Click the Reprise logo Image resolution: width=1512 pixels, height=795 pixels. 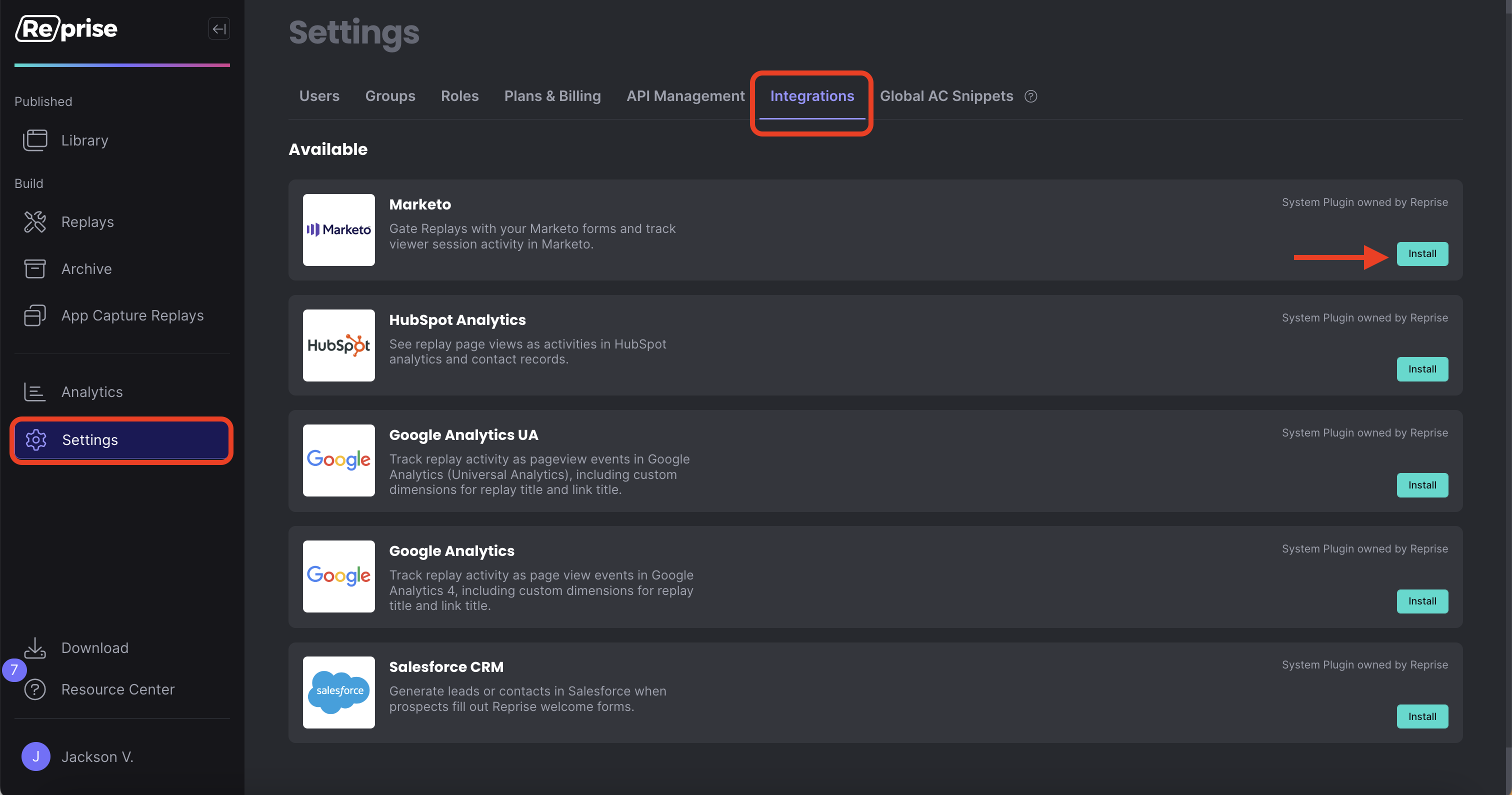pos(66,29)
